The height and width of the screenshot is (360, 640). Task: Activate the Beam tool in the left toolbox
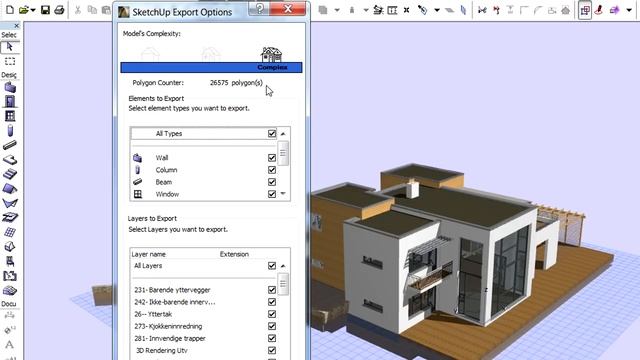point(10,145)
